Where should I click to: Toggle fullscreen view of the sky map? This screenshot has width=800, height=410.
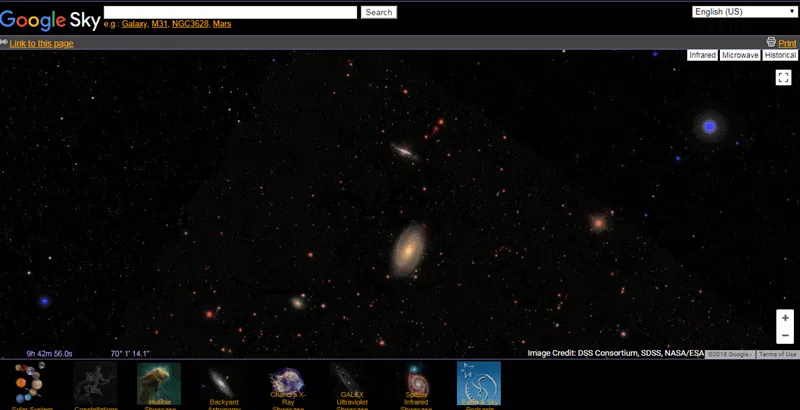click(784, 78)
